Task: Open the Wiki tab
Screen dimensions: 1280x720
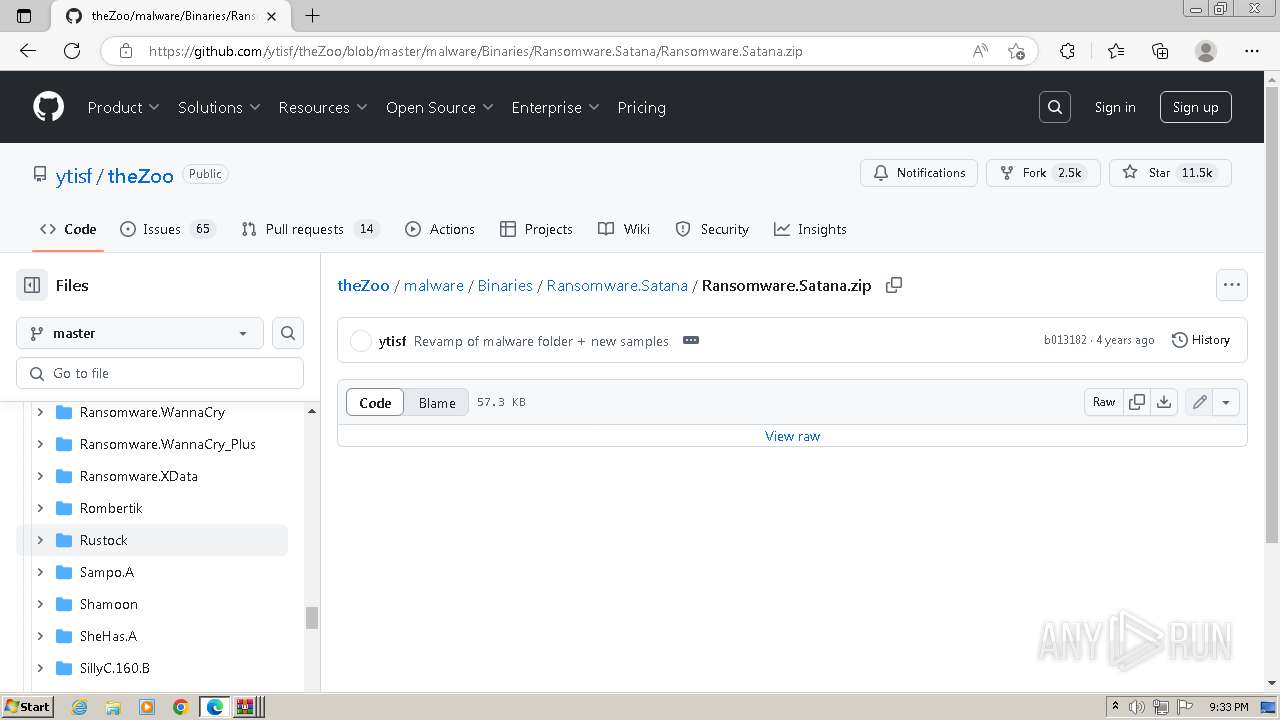Action: tap(624, 229)
